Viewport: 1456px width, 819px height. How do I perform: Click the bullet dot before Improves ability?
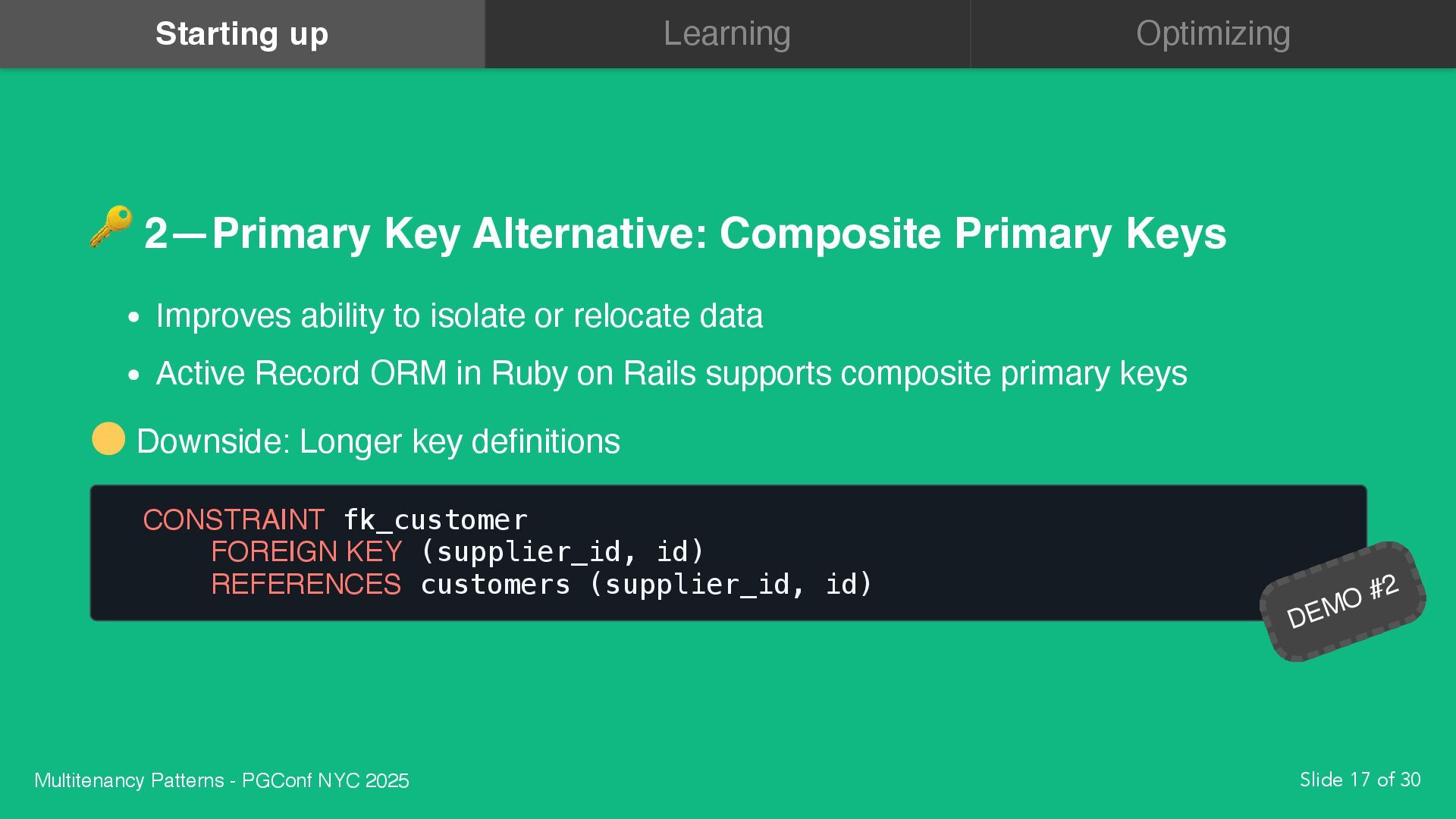pos(134,318)
